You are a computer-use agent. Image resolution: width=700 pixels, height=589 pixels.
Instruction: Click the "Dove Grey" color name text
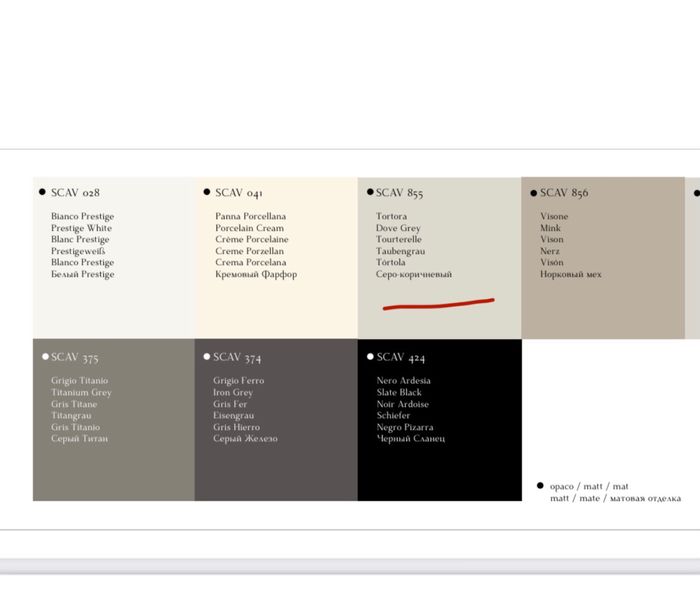point(398,228)
